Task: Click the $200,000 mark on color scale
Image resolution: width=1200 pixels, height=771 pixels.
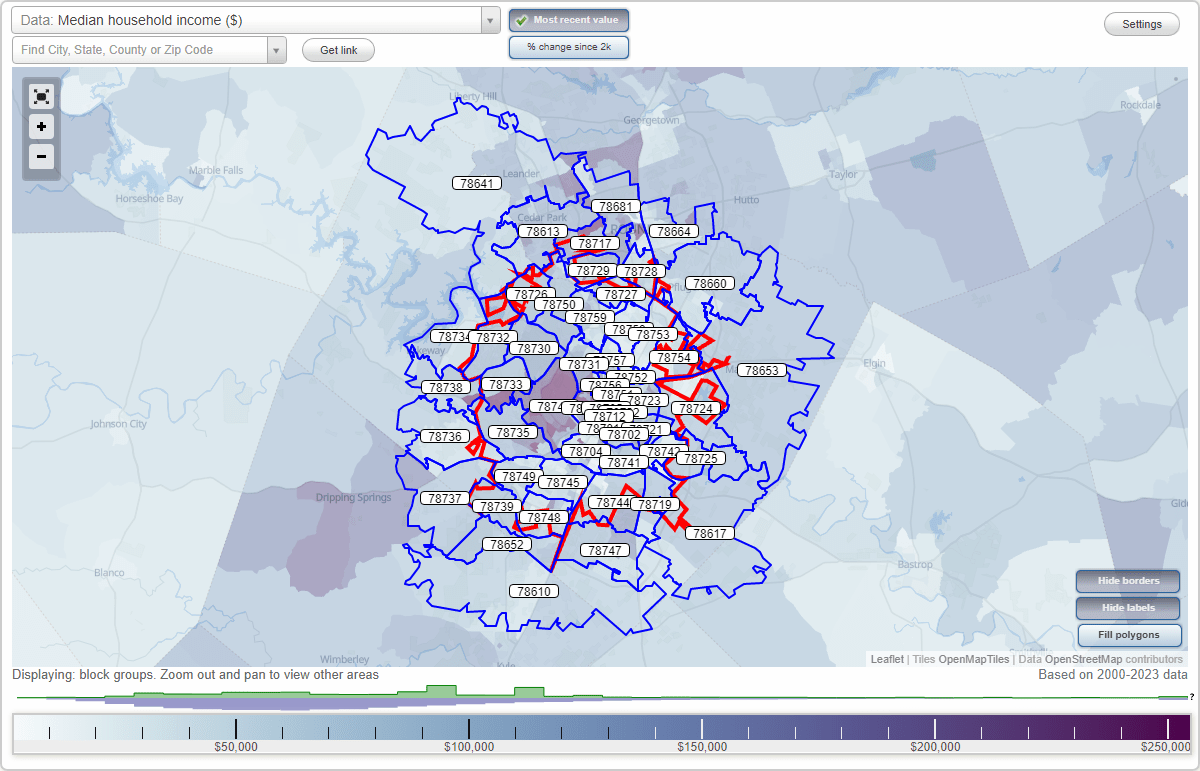Action: click(935, 746)
